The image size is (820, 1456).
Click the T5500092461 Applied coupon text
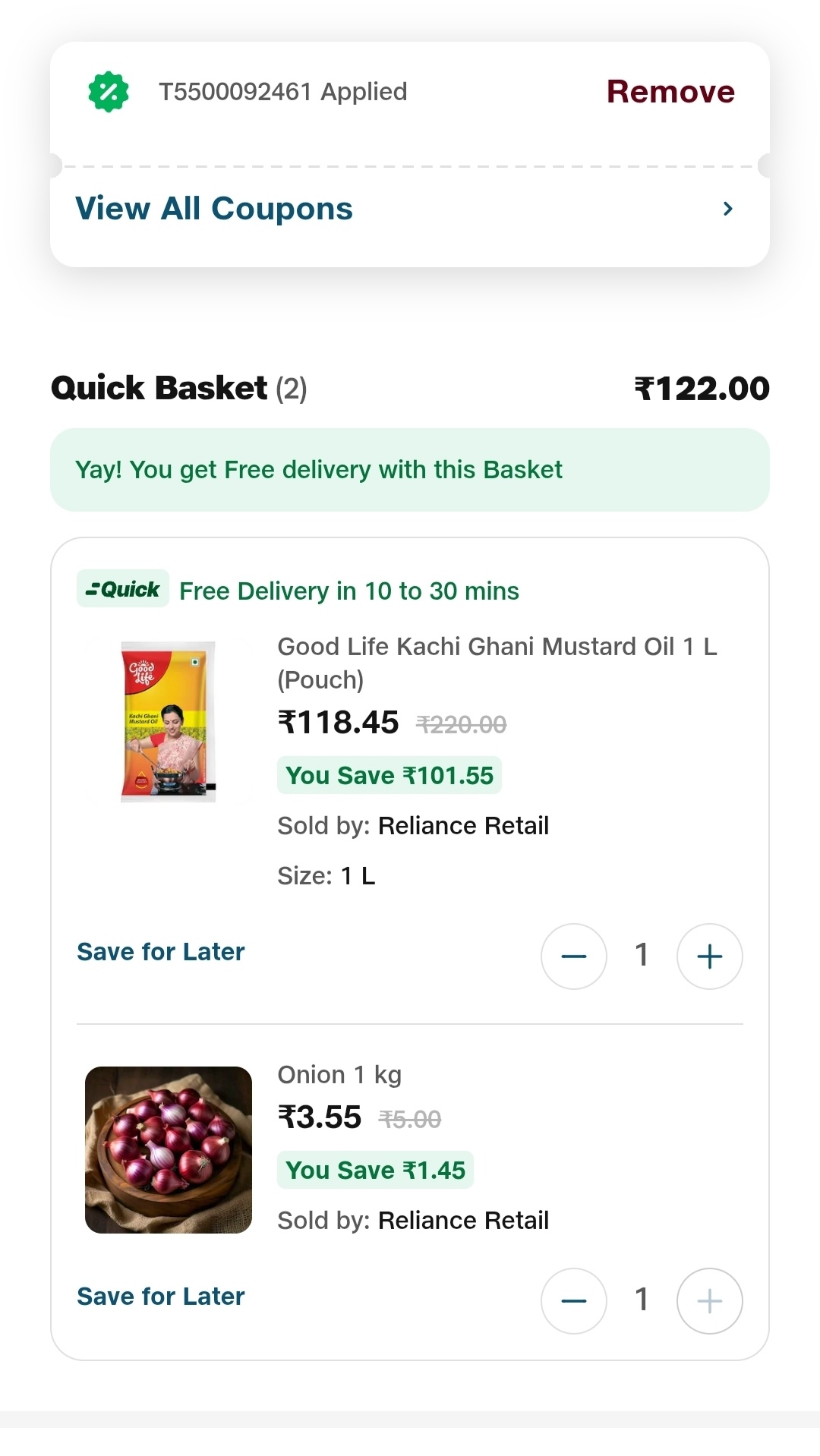(x=282, y=92)
